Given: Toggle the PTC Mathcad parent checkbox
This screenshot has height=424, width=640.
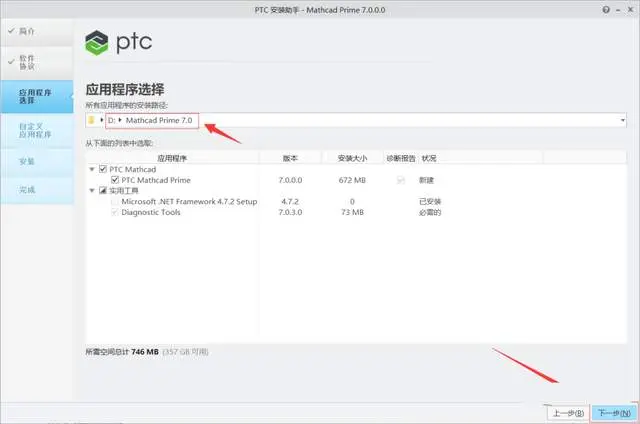Looking at the screenshot, I should (103, 169).
